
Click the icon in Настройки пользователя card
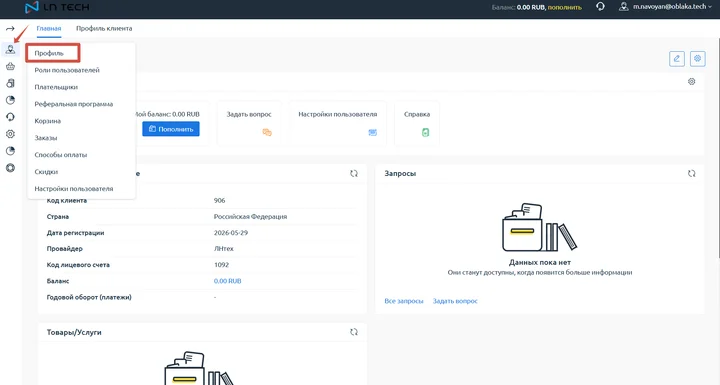click(372, 132)
